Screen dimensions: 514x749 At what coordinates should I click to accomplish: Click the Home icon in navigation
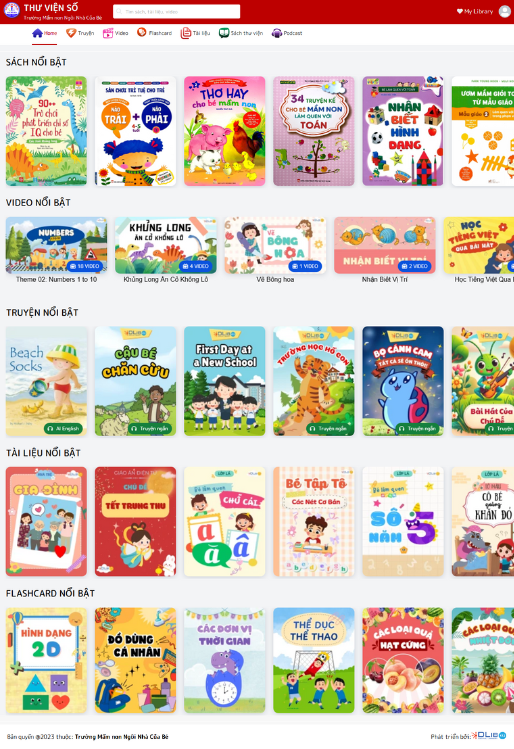37,33
